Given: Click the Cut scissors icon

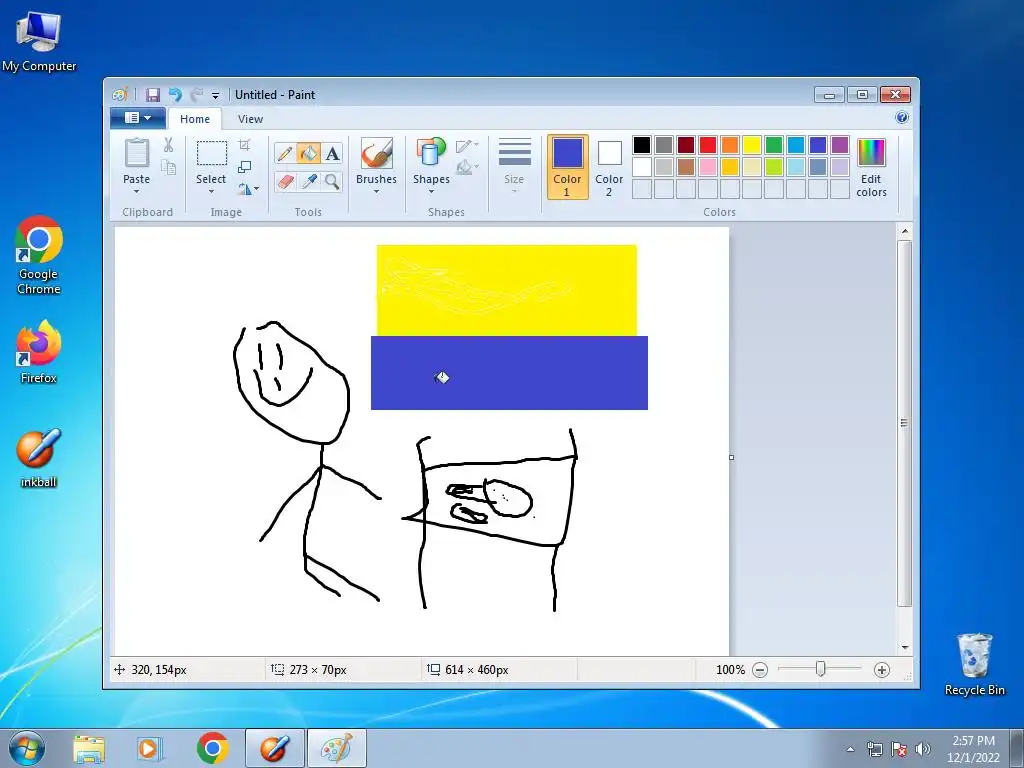Looking at the screenshot, I should (168, 145).
